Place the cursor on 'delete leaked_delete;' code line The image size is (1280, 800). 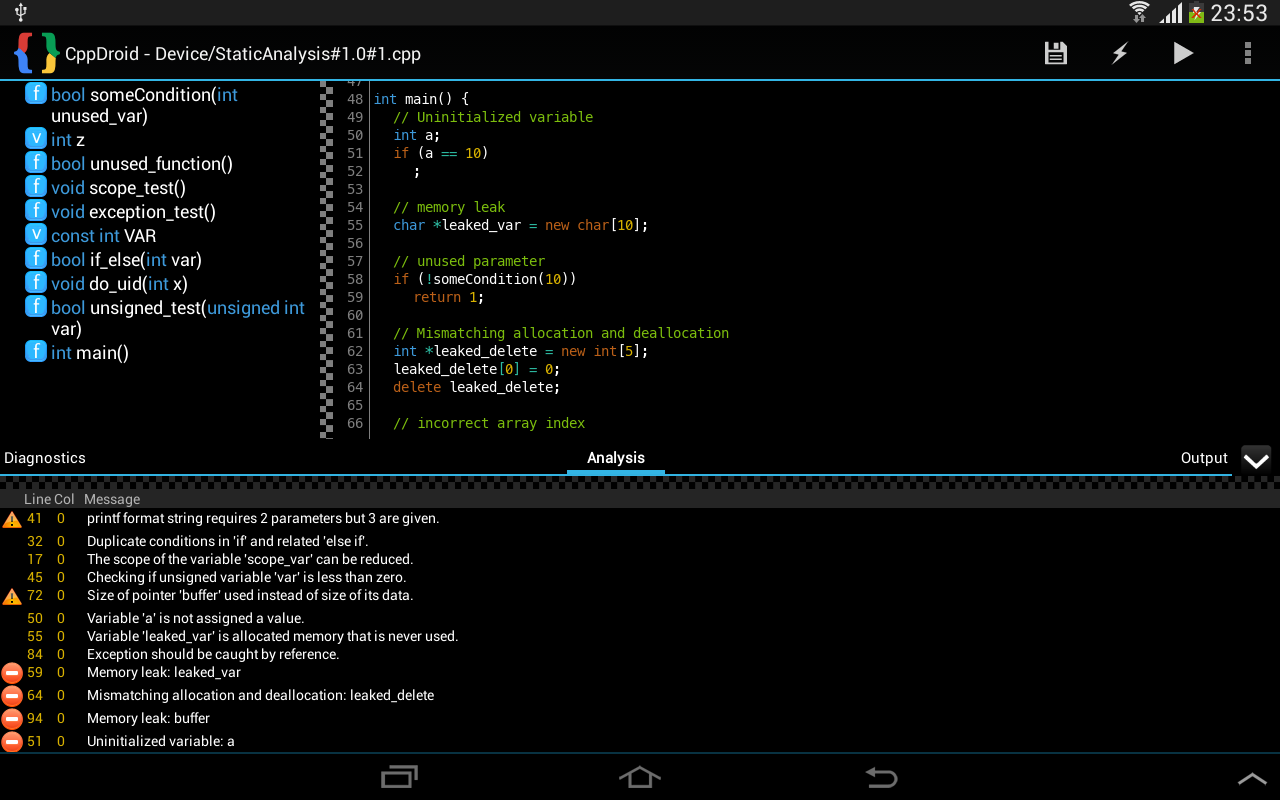coord(476,387)
